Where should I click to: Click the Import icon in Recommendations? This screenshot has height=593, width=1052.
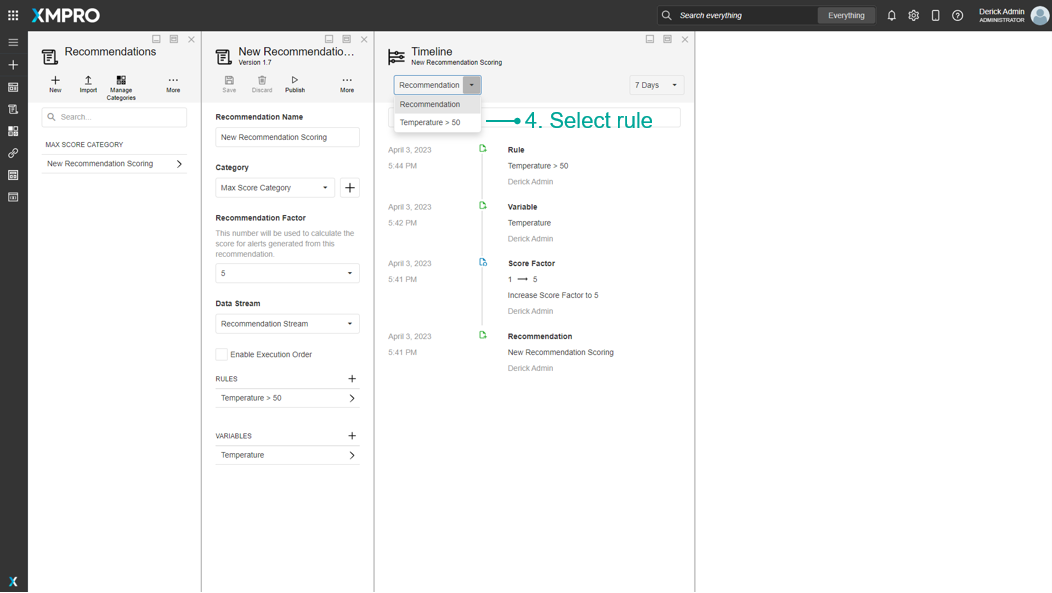[88, 81]
